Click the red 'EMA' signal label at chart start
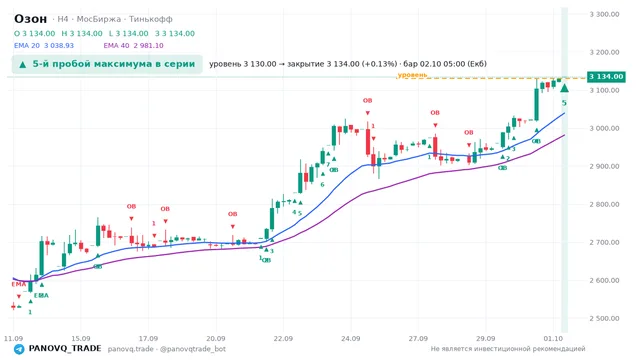 [x=18, y=284]
